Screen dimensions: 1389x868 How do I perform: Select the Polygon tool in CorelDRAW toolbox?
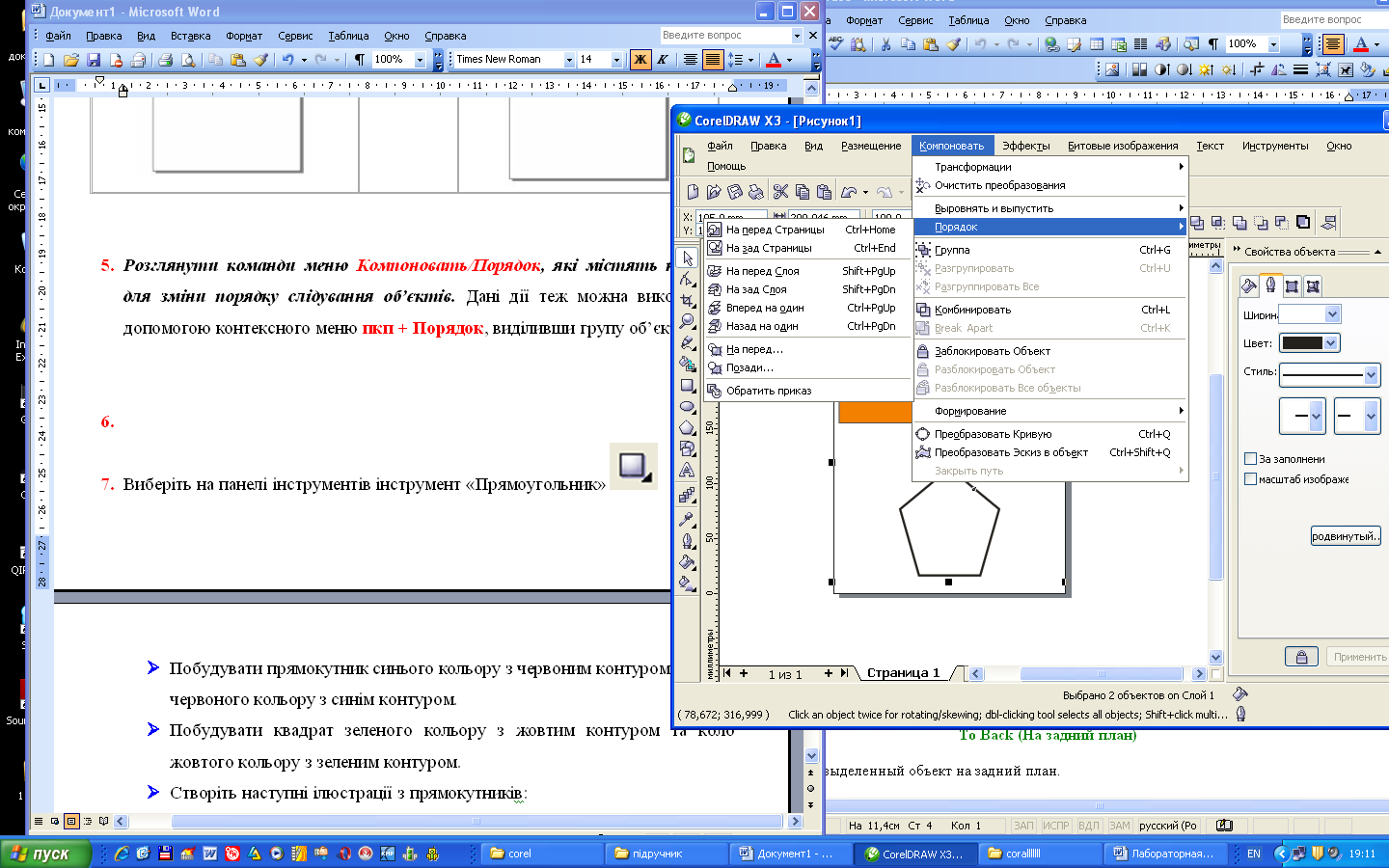coord(687,428)
